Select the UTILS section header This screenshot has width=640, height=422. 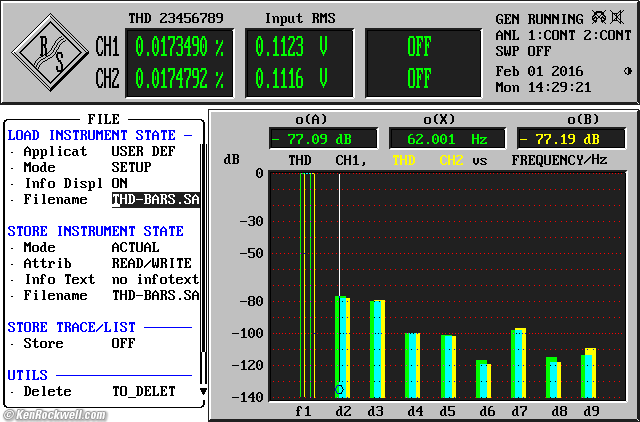pyautogui.click(x=26, y=375)
